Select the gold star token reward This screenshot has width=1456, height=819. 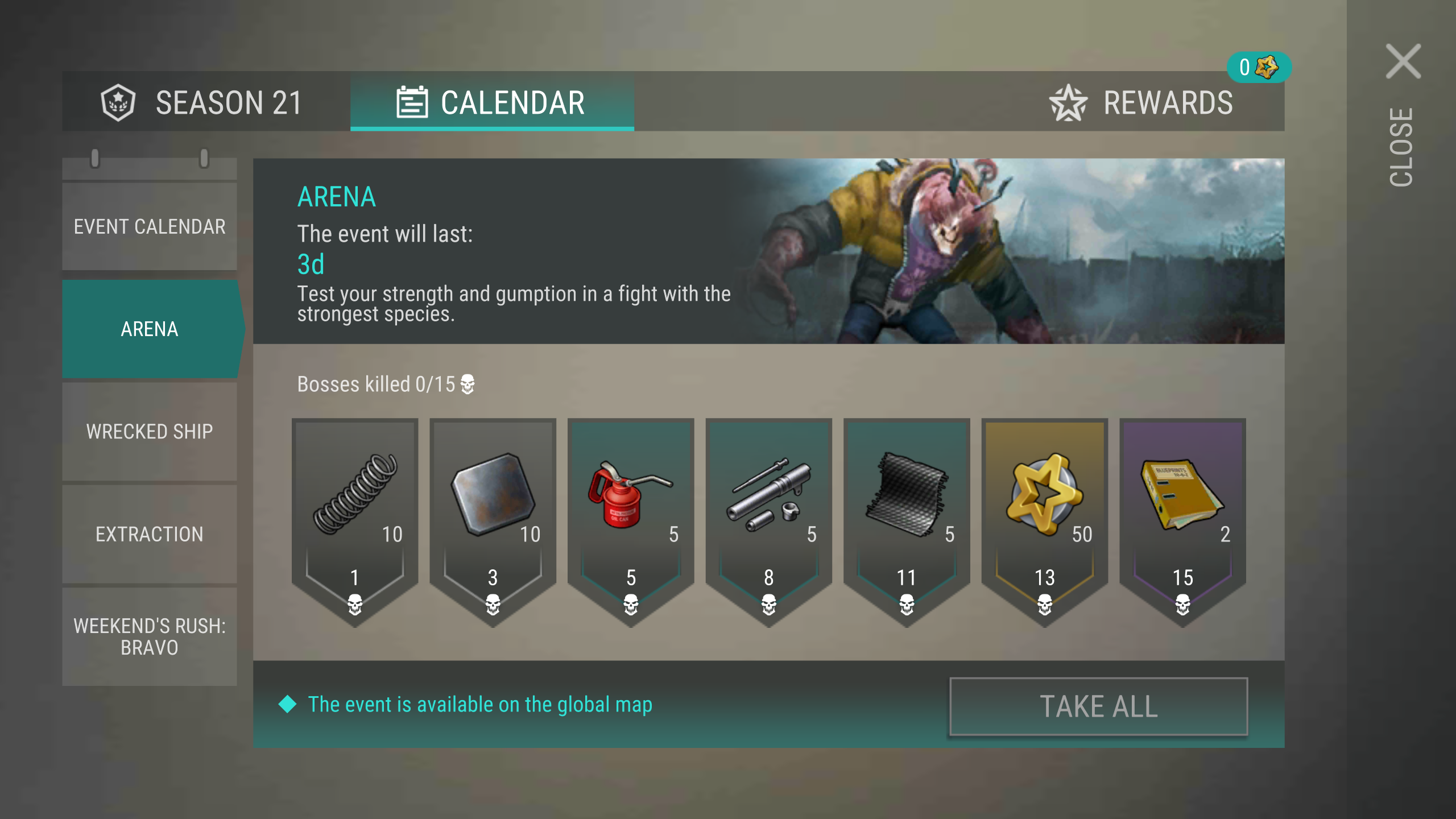[x=1044, y=494]
